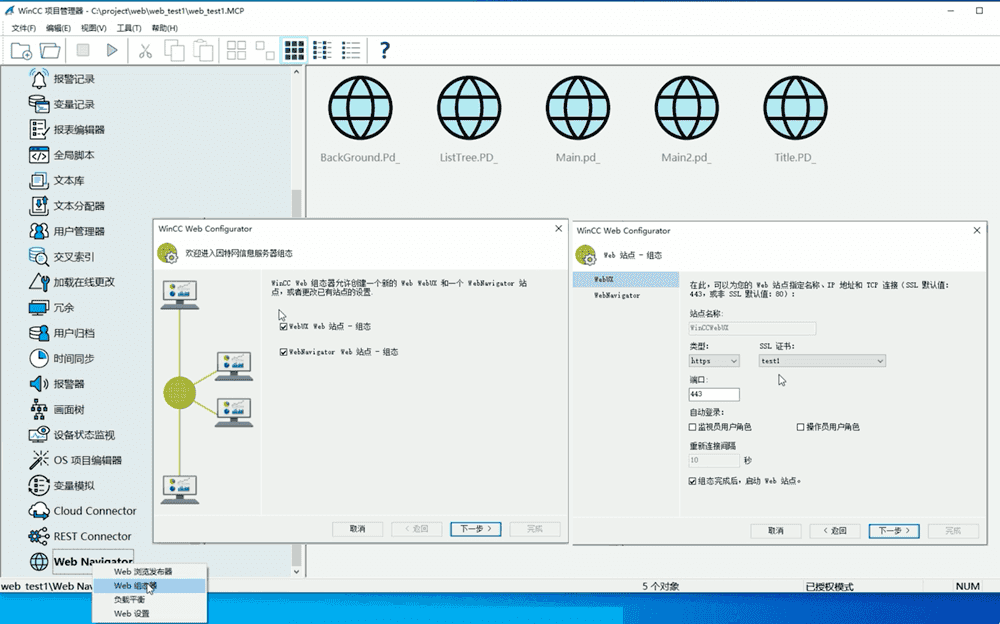Image resolution: width=1000 pixels, height=624 pixels.
Task: Click the Cloud Connector icon in sidebar
Action: coord(39,511)
